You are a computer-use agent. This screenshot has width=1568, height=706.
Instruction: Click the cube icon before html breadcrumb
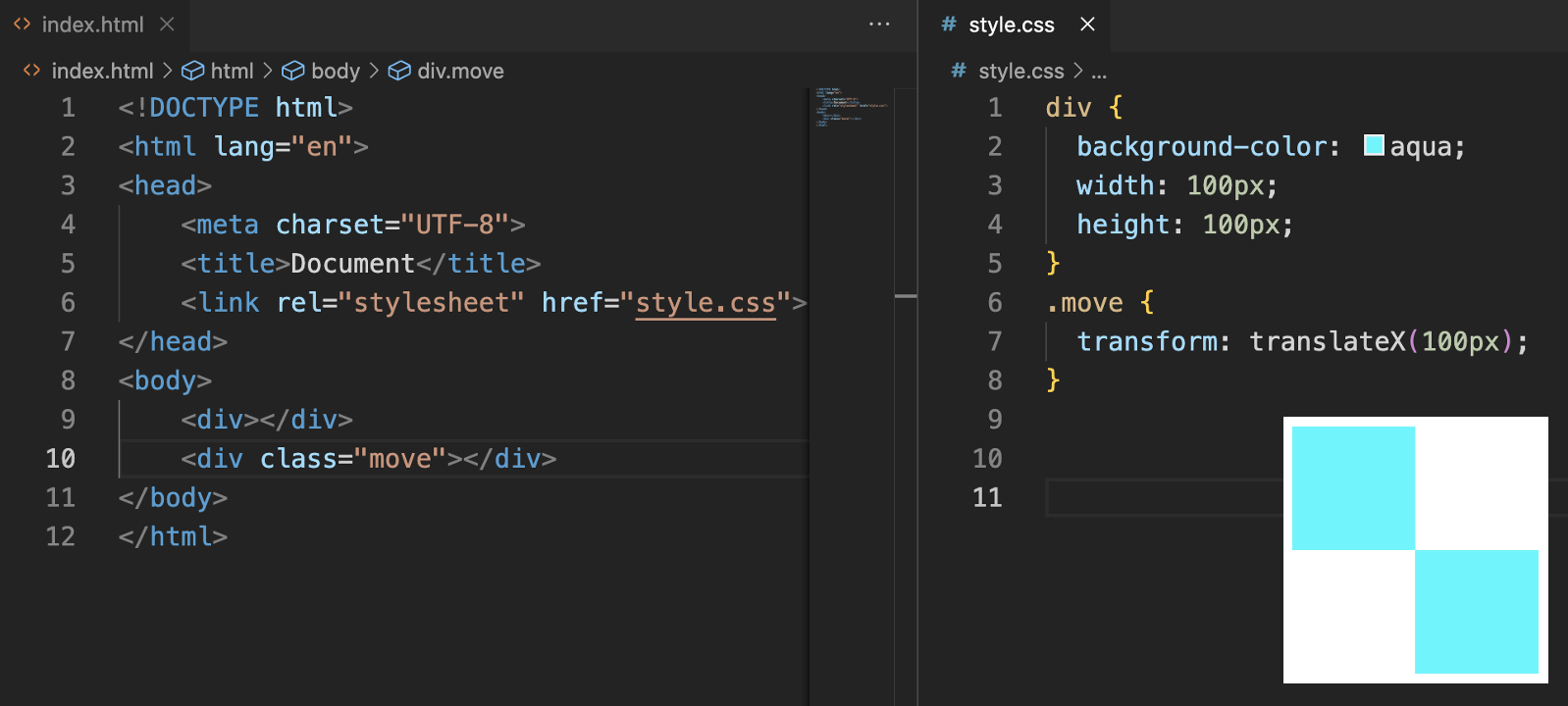tap(192, 71)
